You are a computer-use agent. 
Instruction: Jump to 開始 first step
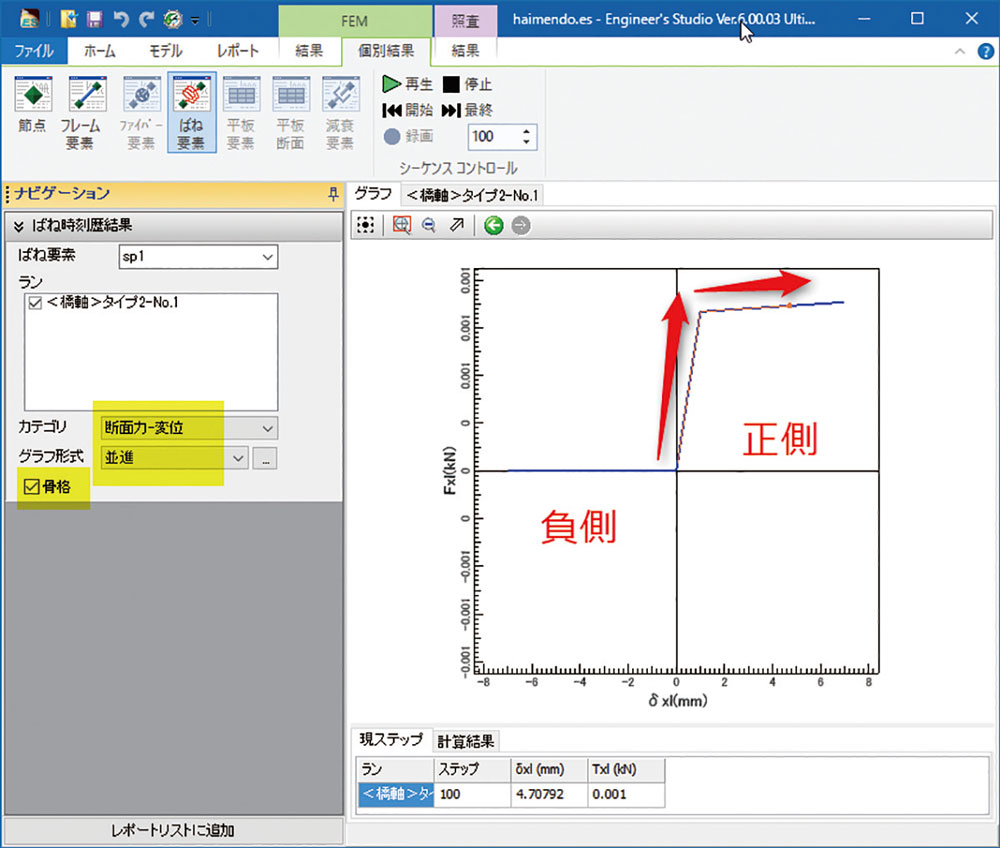click(x=408, y=110)
